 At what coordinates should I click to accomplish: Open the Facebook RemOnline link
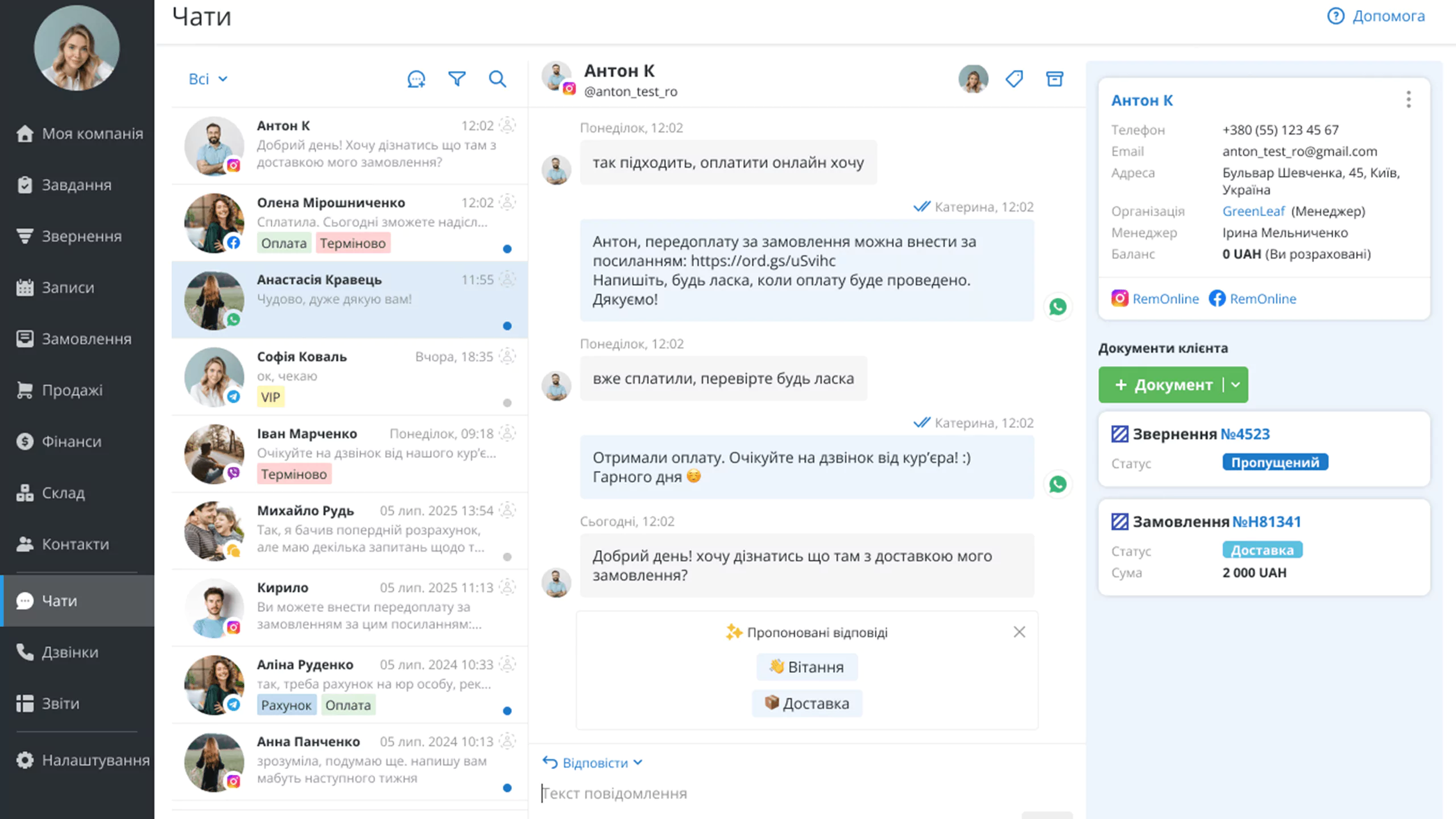(x=1252, y=299)
